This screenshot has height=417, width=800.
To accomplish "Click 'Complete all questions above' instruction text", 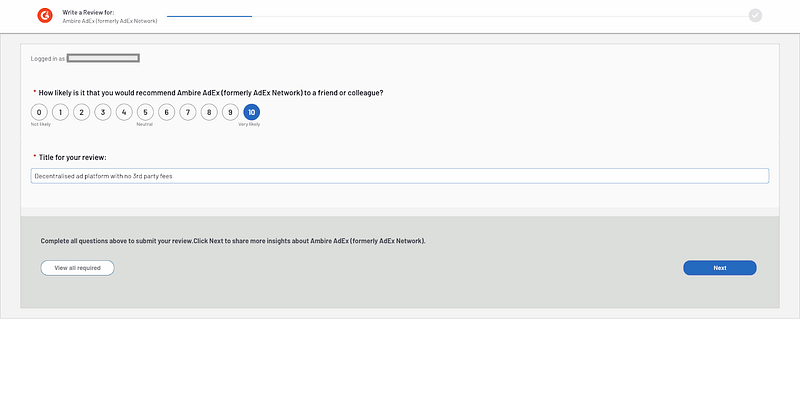I will coord(233,241).
